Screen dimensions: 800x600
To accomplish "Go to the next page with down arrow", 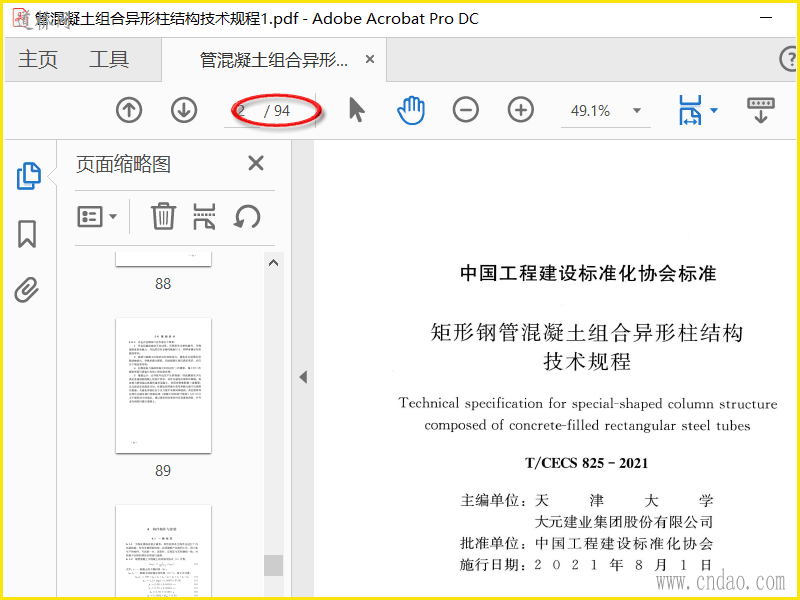I will [x=184, y=110].
